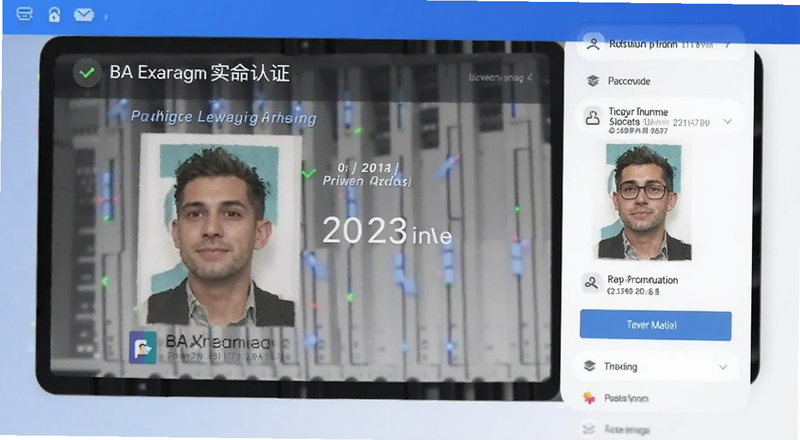The image size is (800, 440).
Task: Click the BA Xreamiag label under the photo
Action: (x=220, y=341)
